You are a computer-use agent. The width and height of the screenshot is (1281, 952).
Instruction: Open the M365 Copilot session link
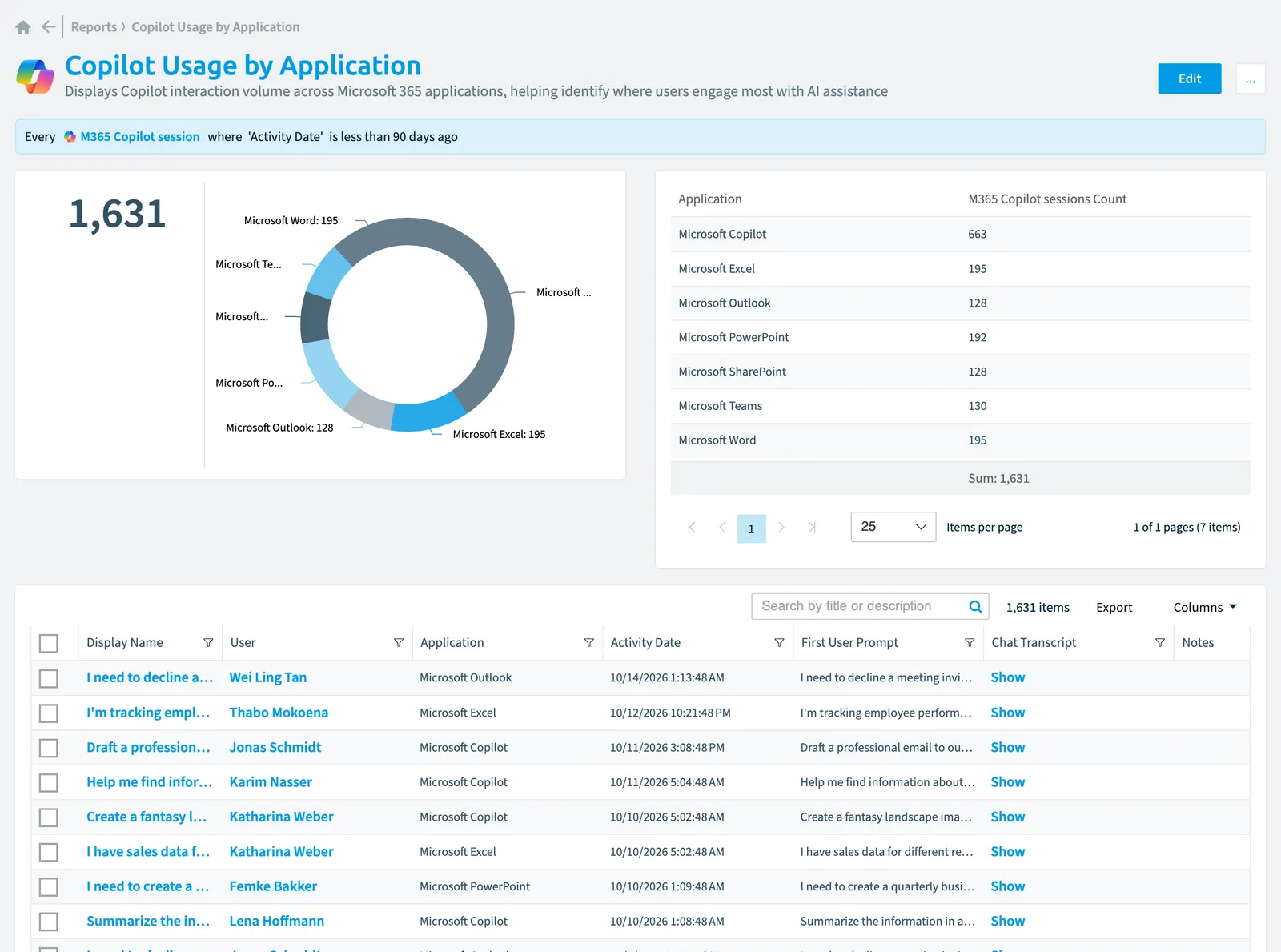coord(140,137)
